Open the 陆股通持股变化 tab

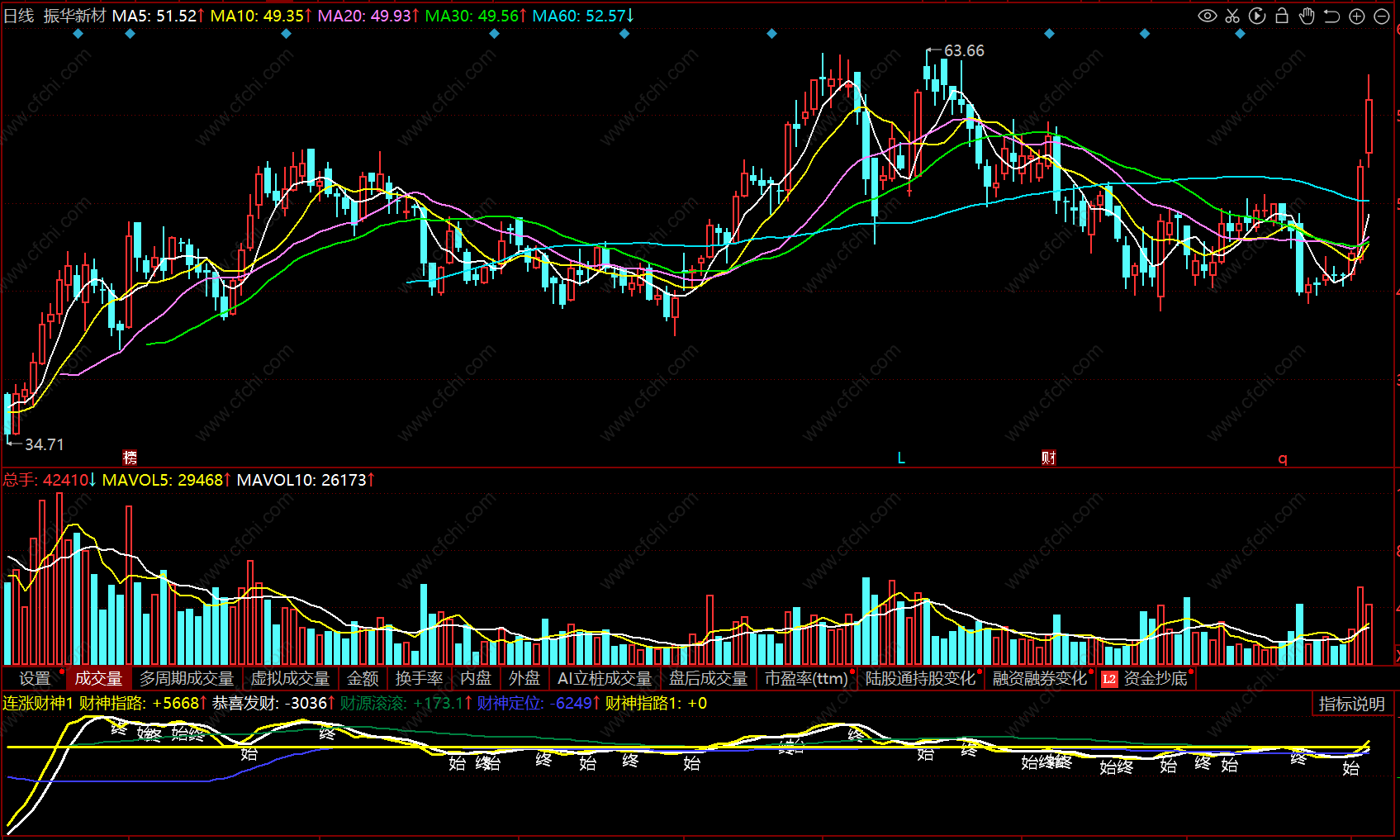tap(920, 678)
